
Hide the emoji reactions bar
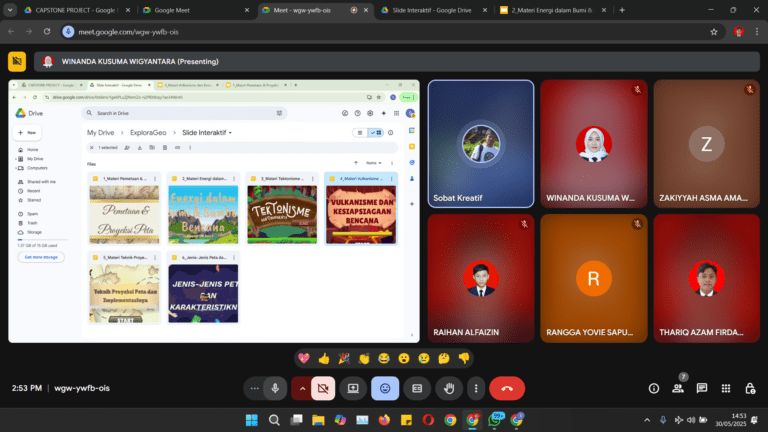(x=385, y=388)
